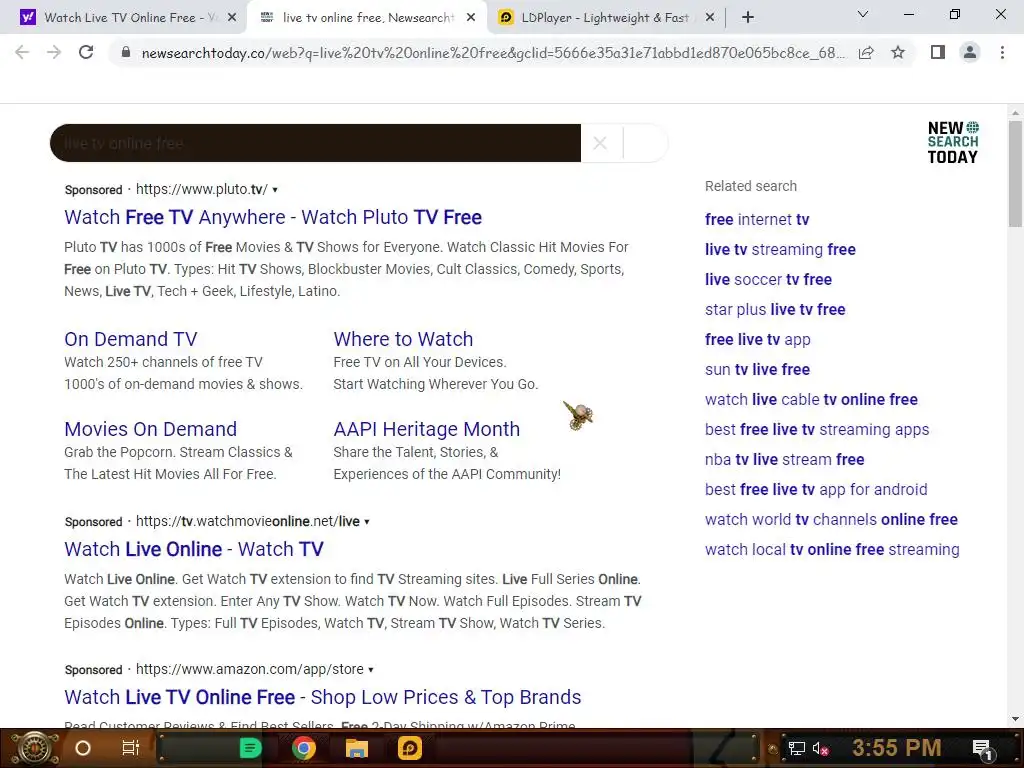Image resolution: width=1024 pixels, height=768 pixels.
Task: Toggle the Chrome side panel
Action: pyautogui.click(x=938, y=52)
